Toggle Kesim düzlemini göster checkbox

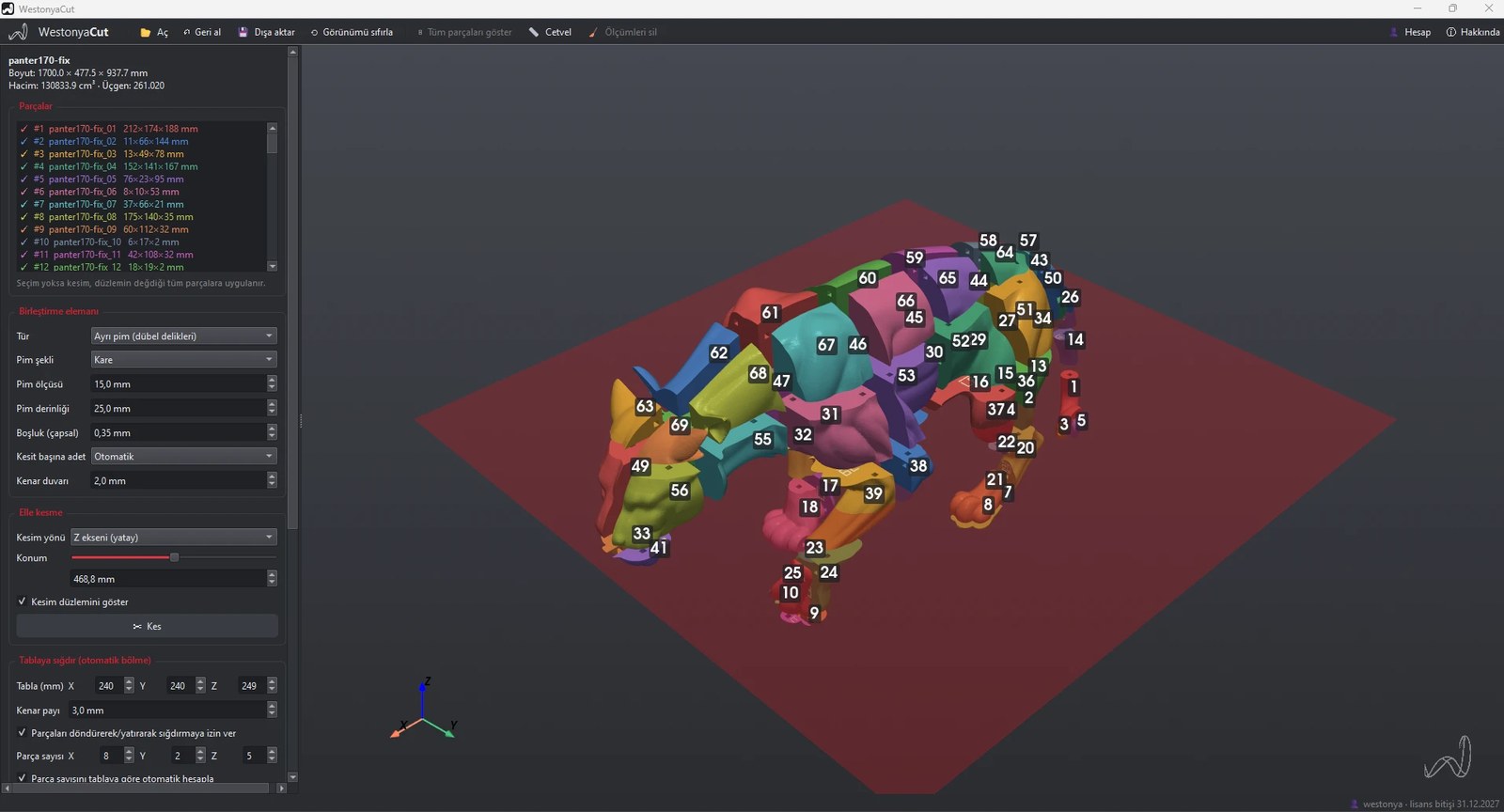tap(23, 601)
